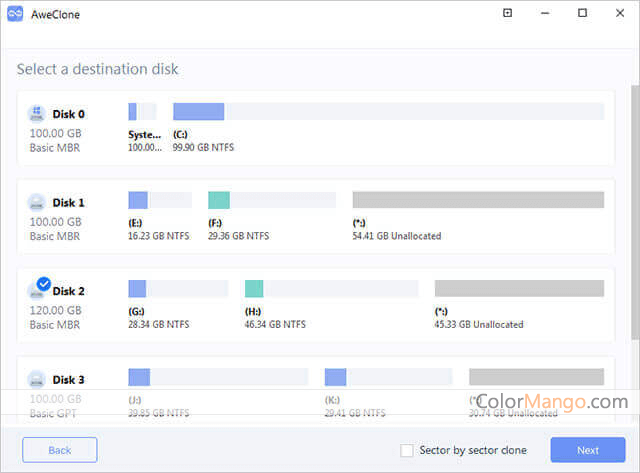
Task: Click the AweClone logo icon in title bar
Action: tap(14, 14)
